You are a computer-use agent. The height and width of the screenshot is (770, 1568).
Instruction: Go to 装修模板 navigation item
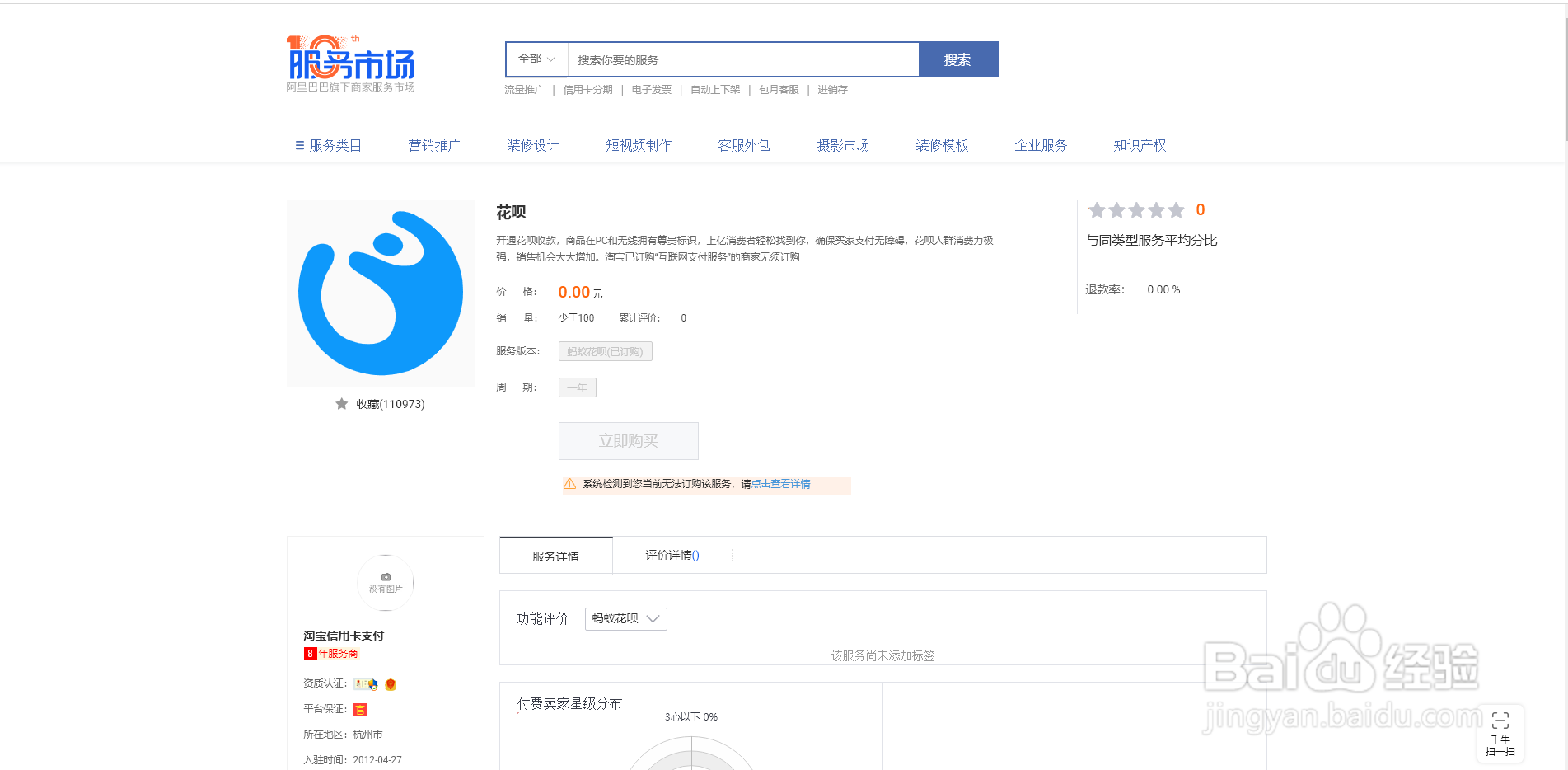click(x=942, y=145)
